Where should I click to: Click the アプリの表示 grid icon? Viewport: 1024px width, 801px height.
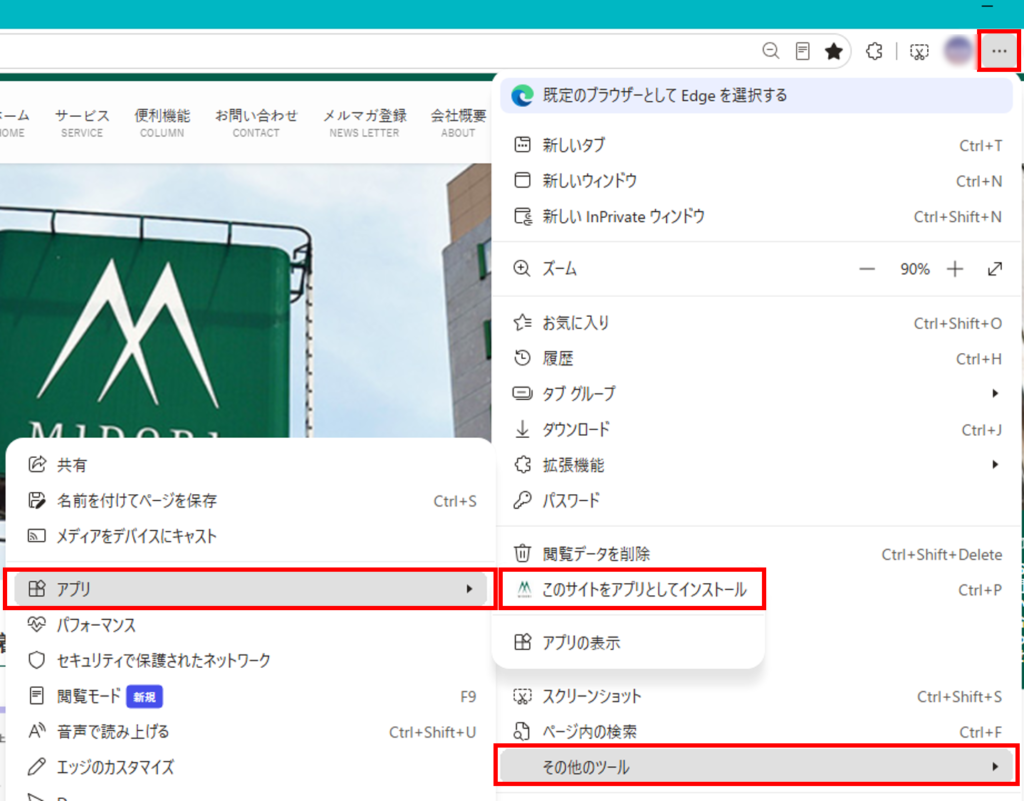[x=522, y=642]
